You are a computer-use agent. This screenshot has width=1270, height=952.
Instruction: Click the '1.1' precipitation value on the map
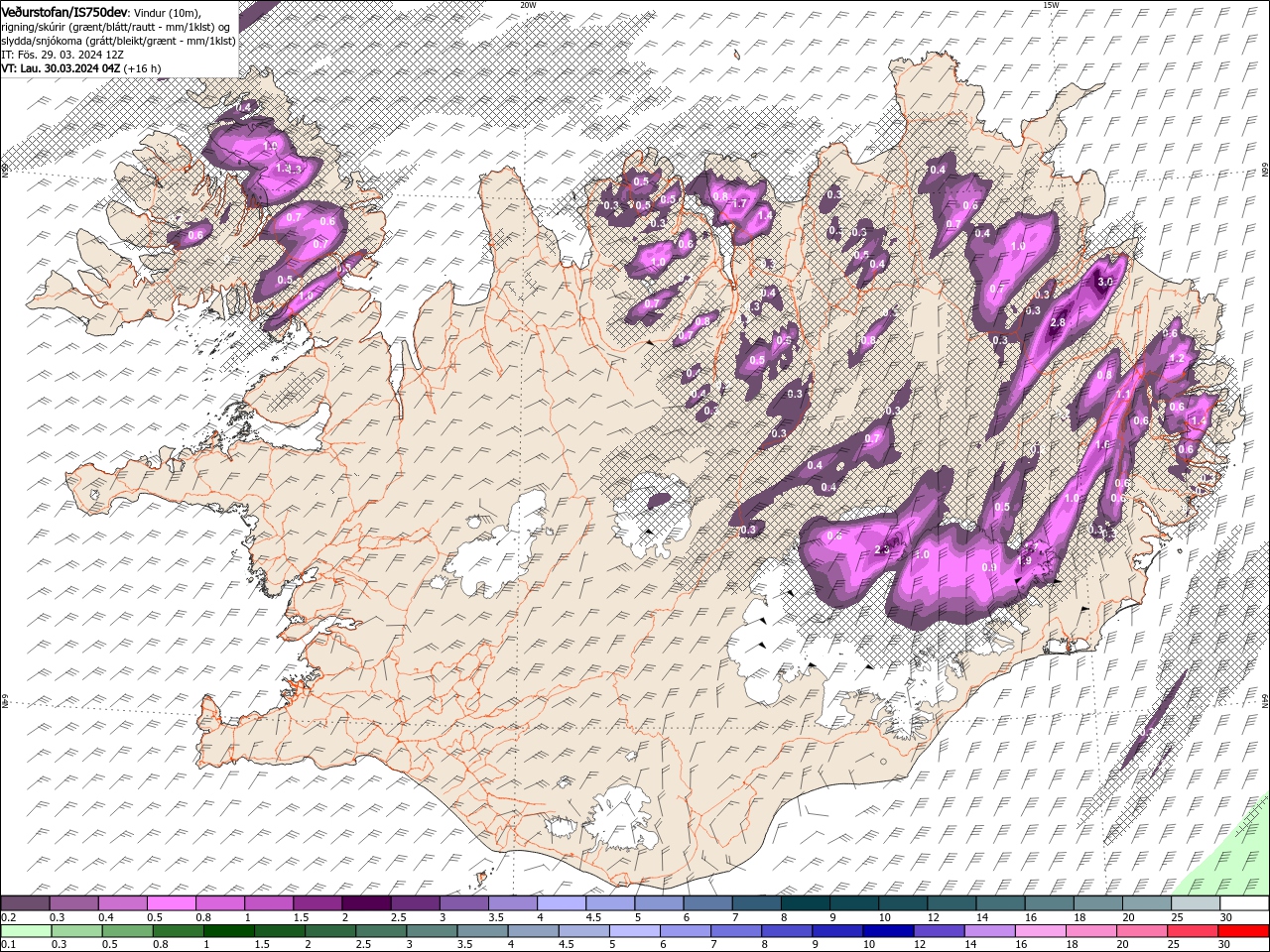(1123, 395)
